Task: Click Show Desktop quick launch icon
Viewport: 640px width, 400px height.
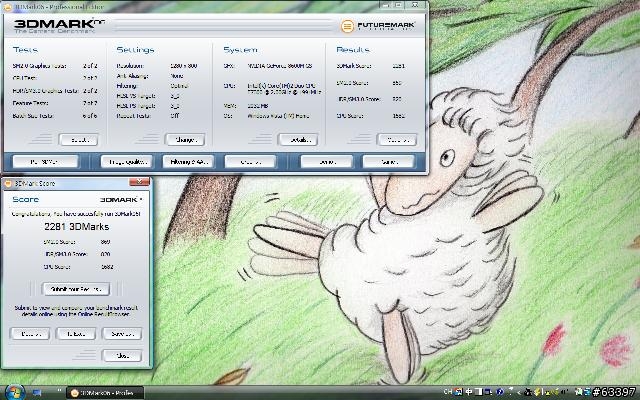Action: pos(37,393)
